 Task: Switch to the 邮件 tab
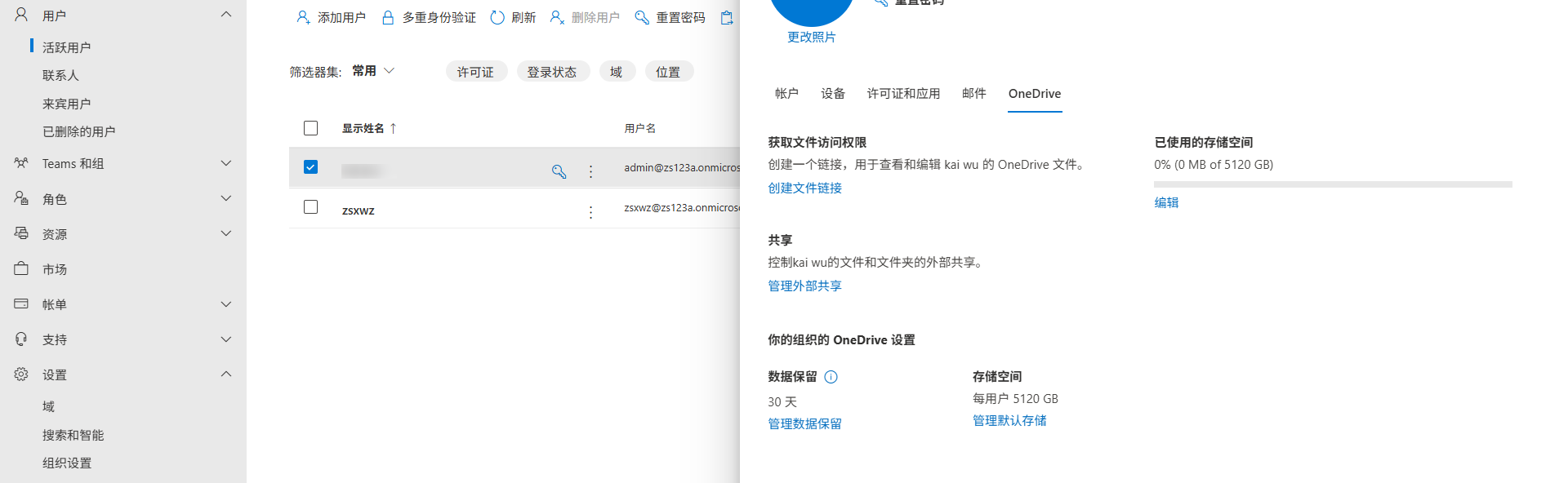click(x=973, y=94)
